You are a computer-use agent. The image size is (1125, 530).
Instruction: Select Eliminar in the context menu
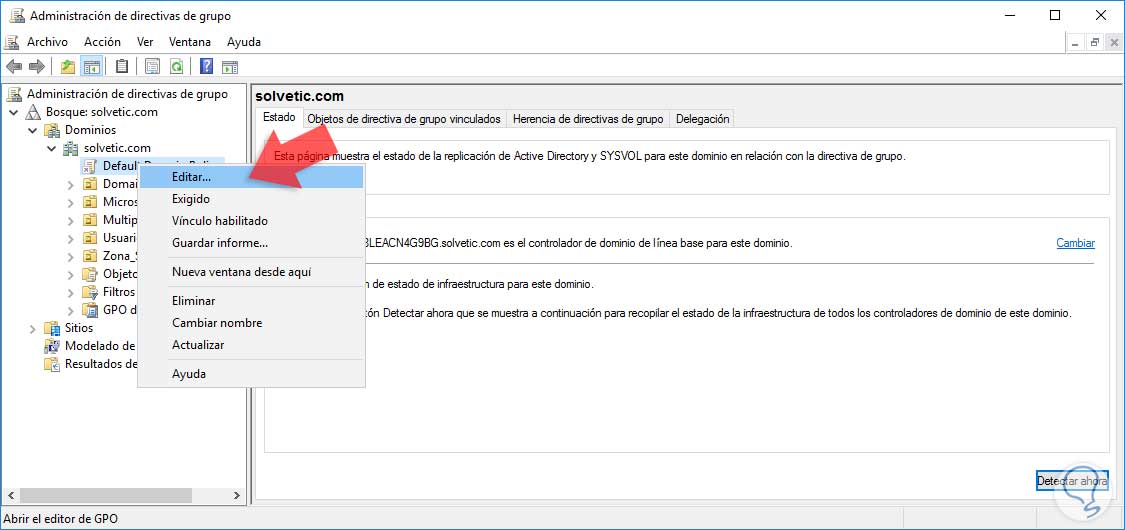click(251, 301)
